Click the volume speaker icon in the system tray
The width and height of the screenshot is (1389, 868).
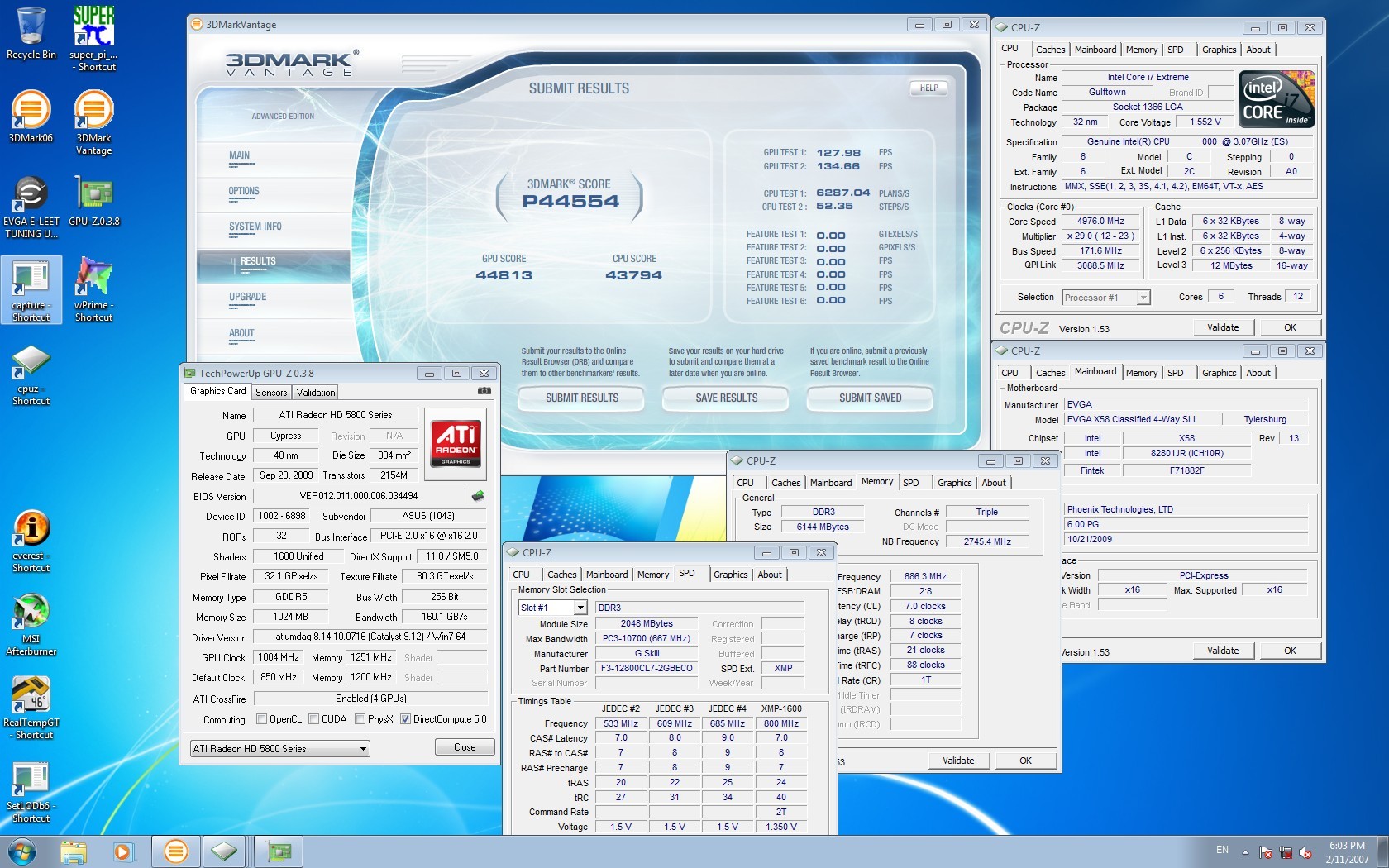1305,852
